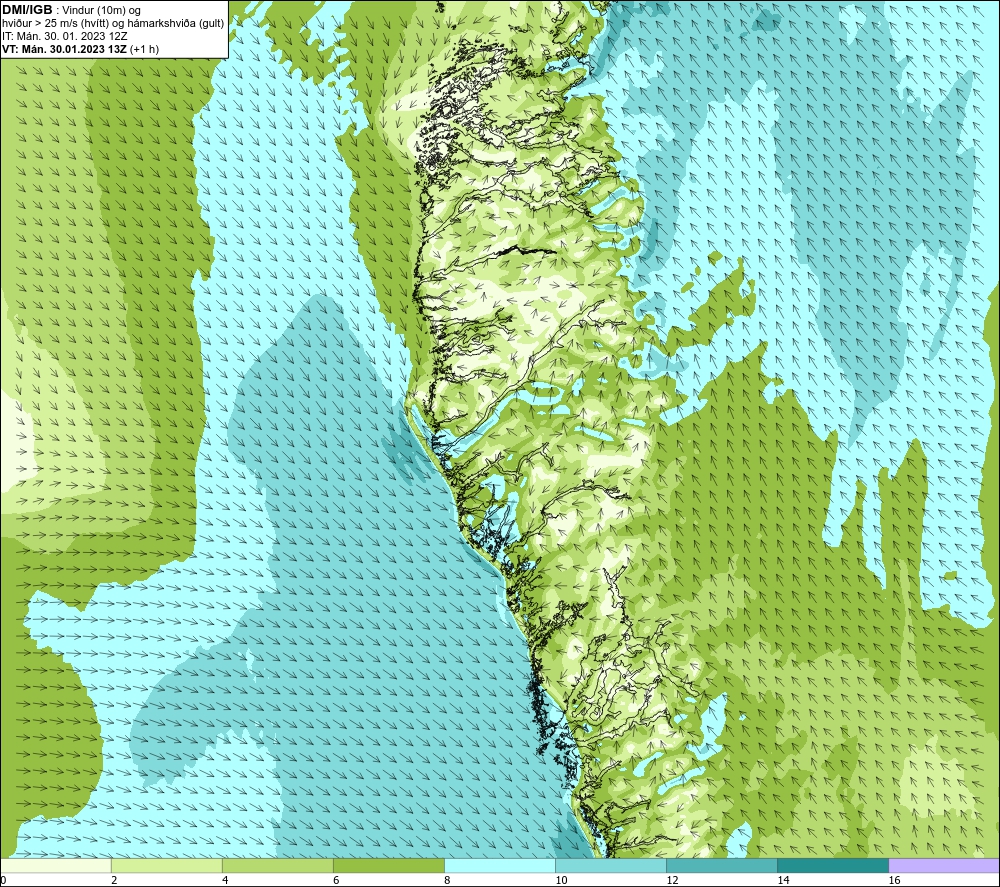The width and height of the screenshot is (1000, 887).
Task: Click the 'Vindur (10m) og' label
Action: [101, 11]
